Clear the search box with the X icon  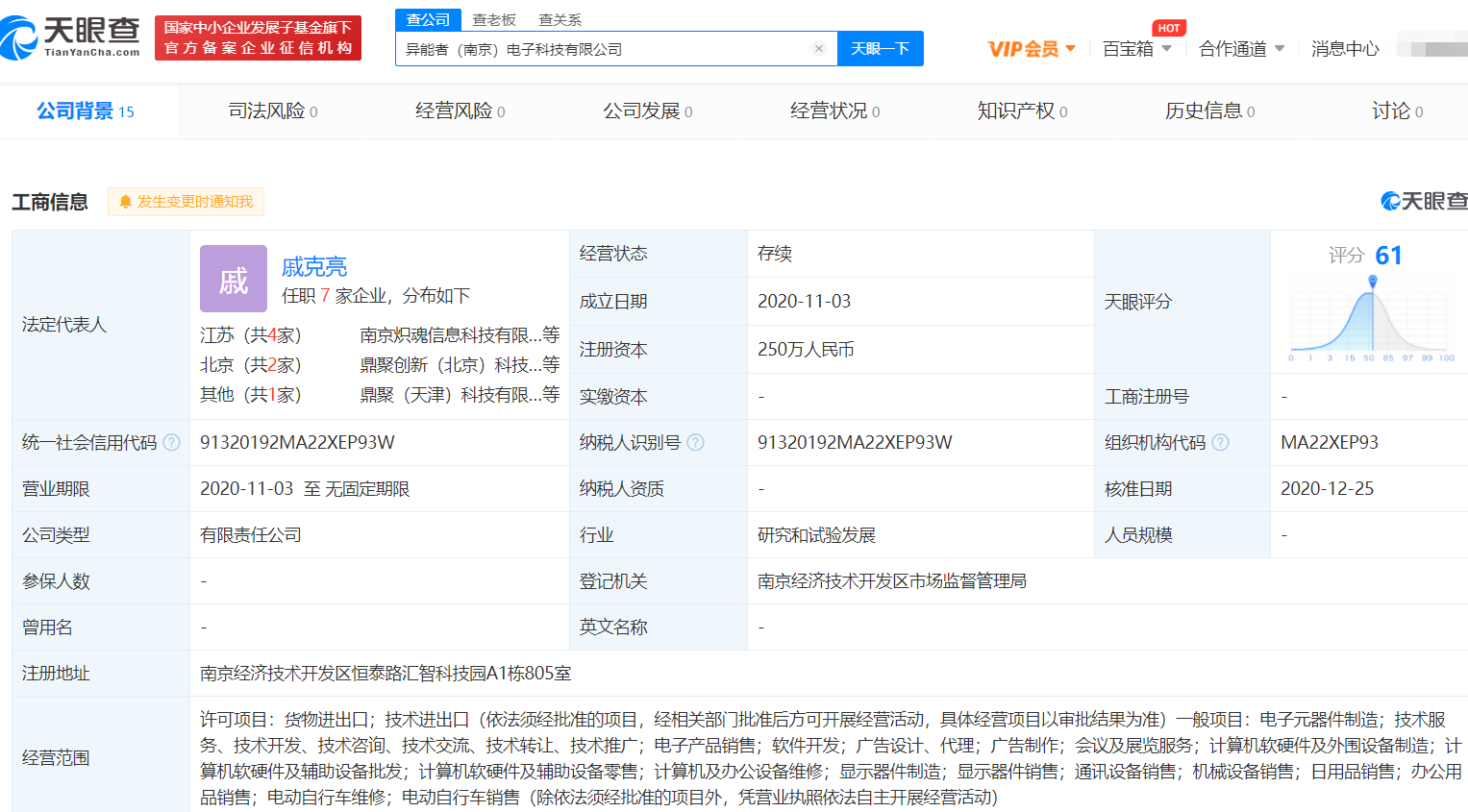tap(819, 49)
